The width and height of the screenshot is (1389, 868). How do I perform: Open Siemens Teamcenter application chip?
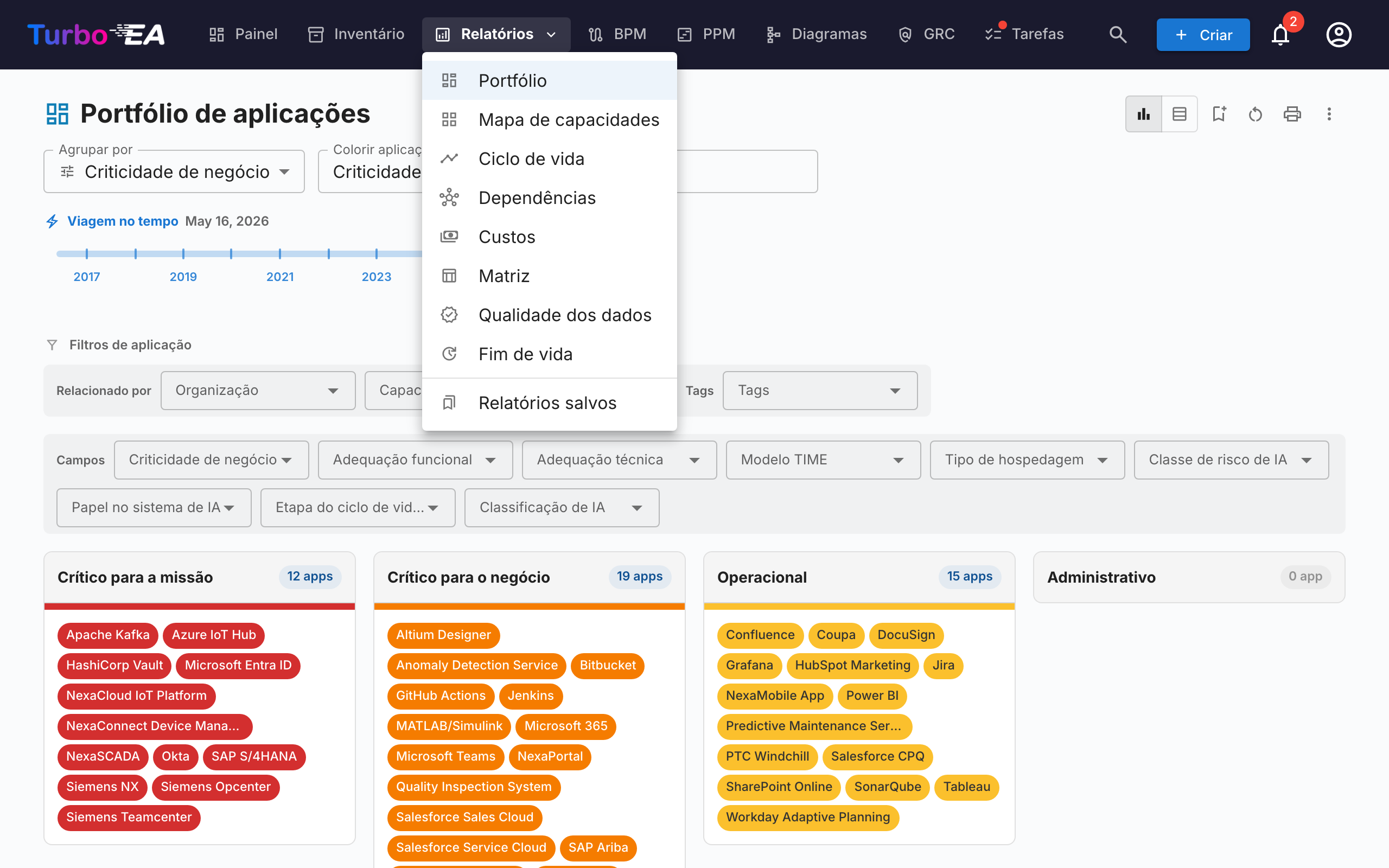click(129, 818)
